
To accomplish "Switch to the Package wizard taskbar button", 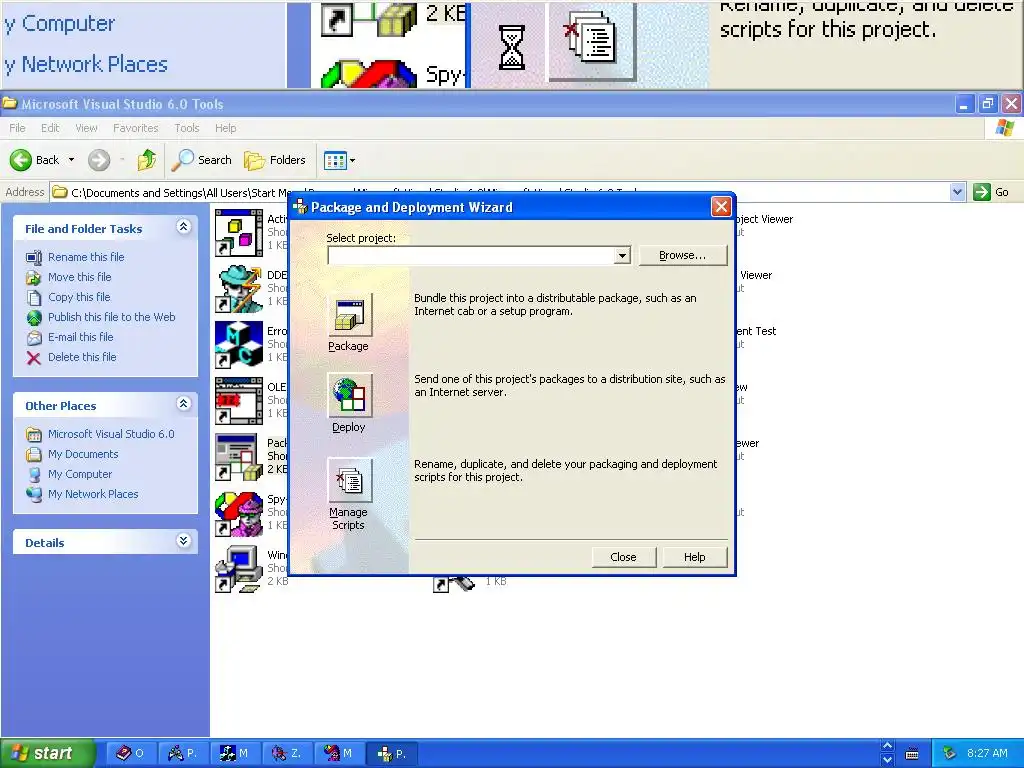I will [391, 754].
